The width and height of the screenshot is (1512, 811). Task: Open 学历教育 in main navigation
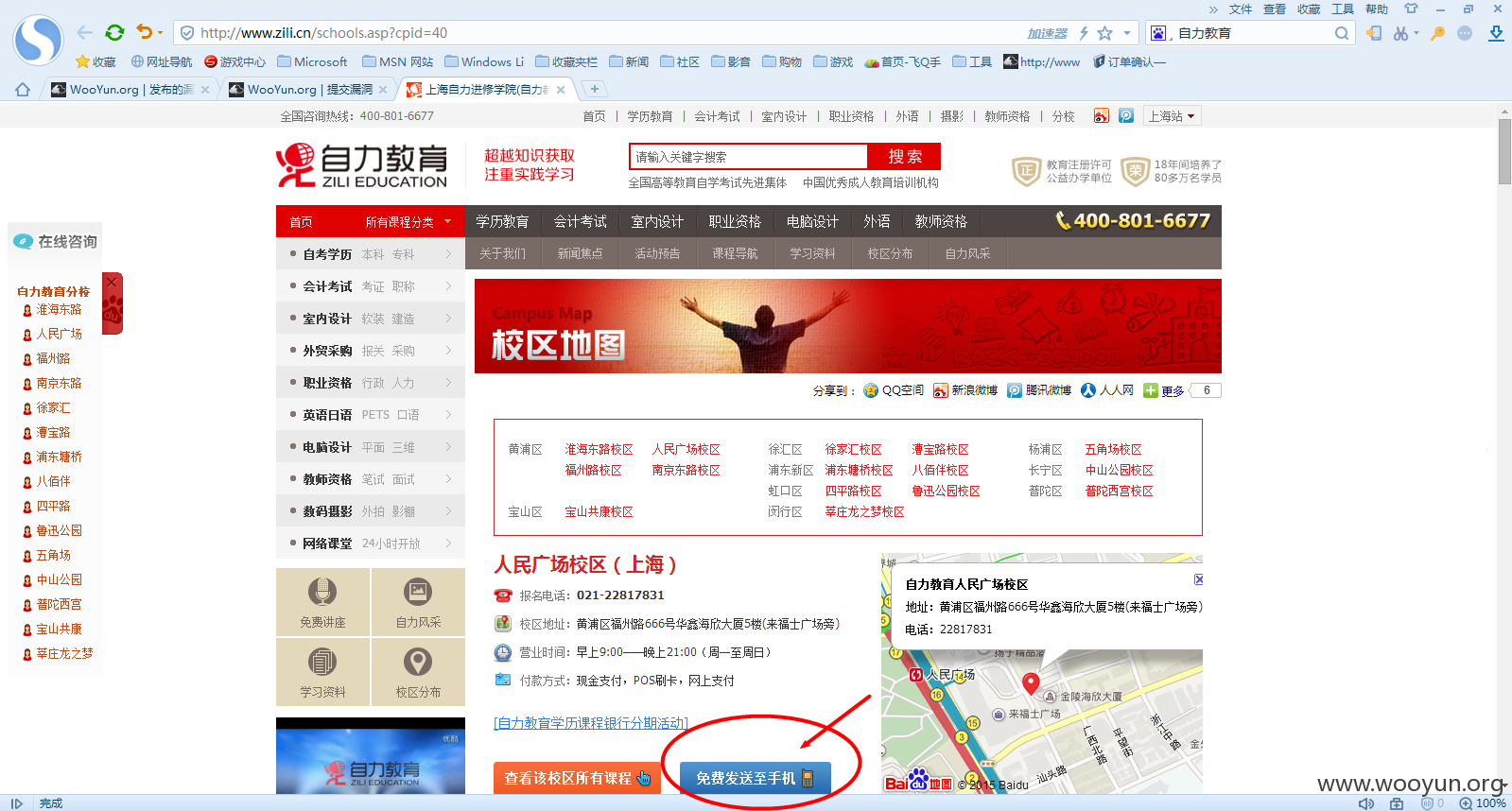502,221
